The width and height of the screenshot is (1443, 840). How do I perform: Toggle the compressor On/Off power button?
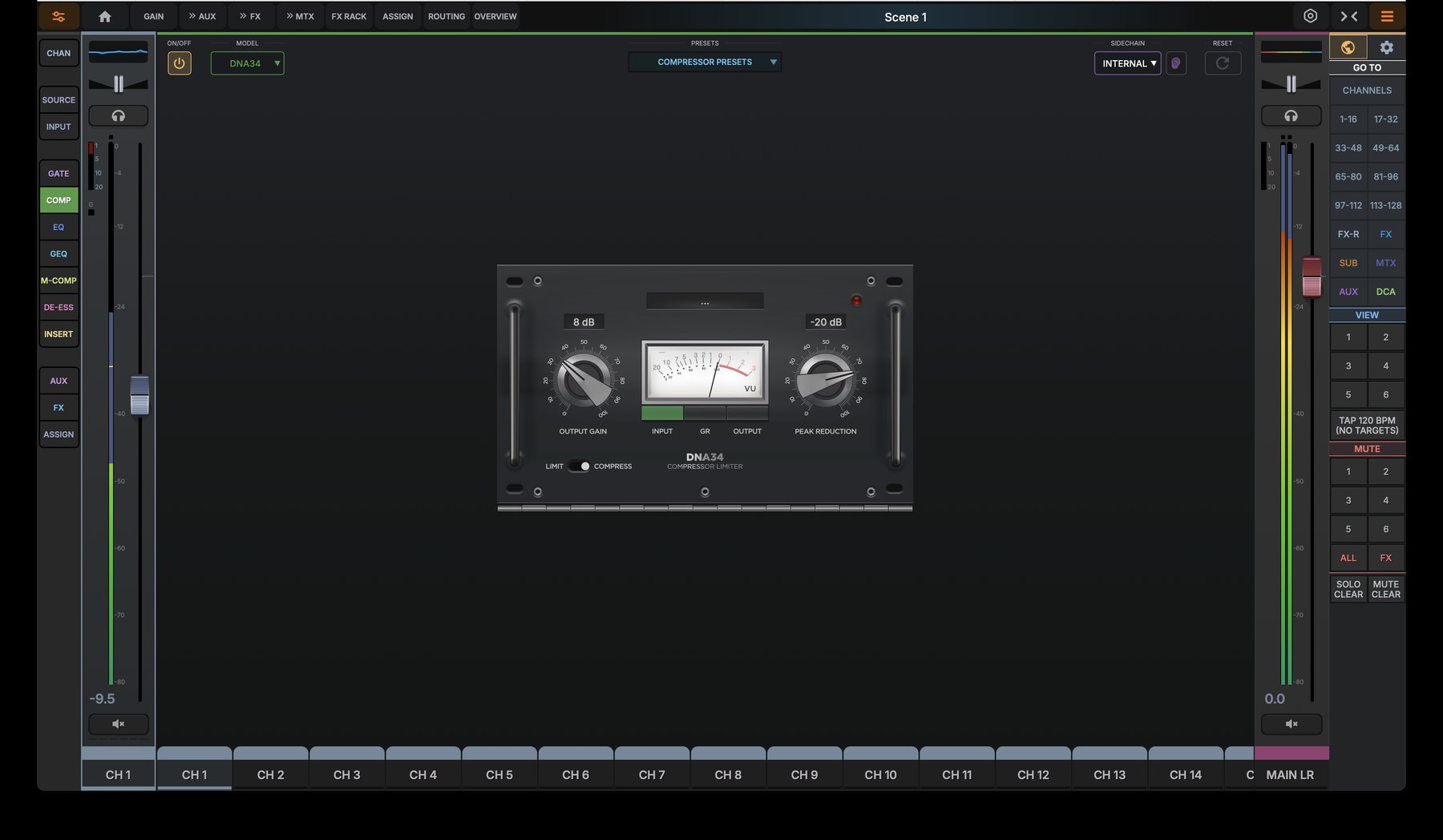pos(180,63)
